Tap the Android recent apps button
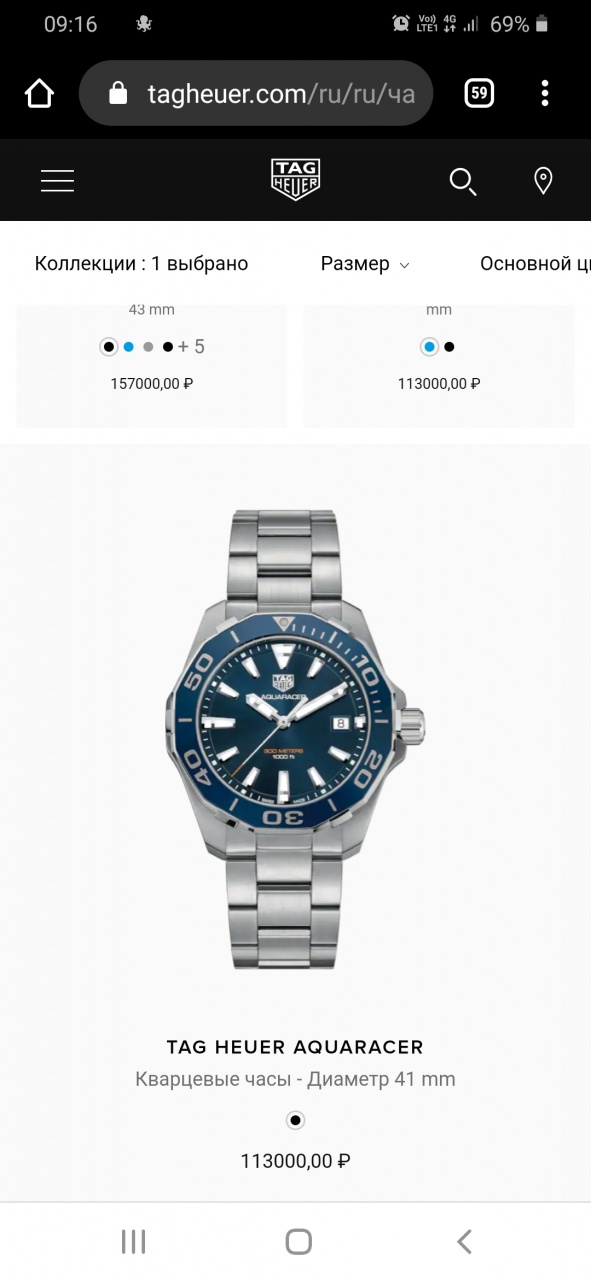Viewport: 591px width, 1280px height. click(x=133, y=1242)
